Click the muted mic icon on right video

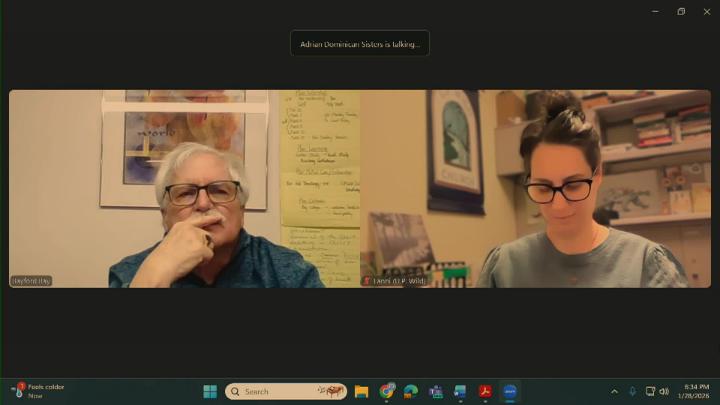coord(367,281)
